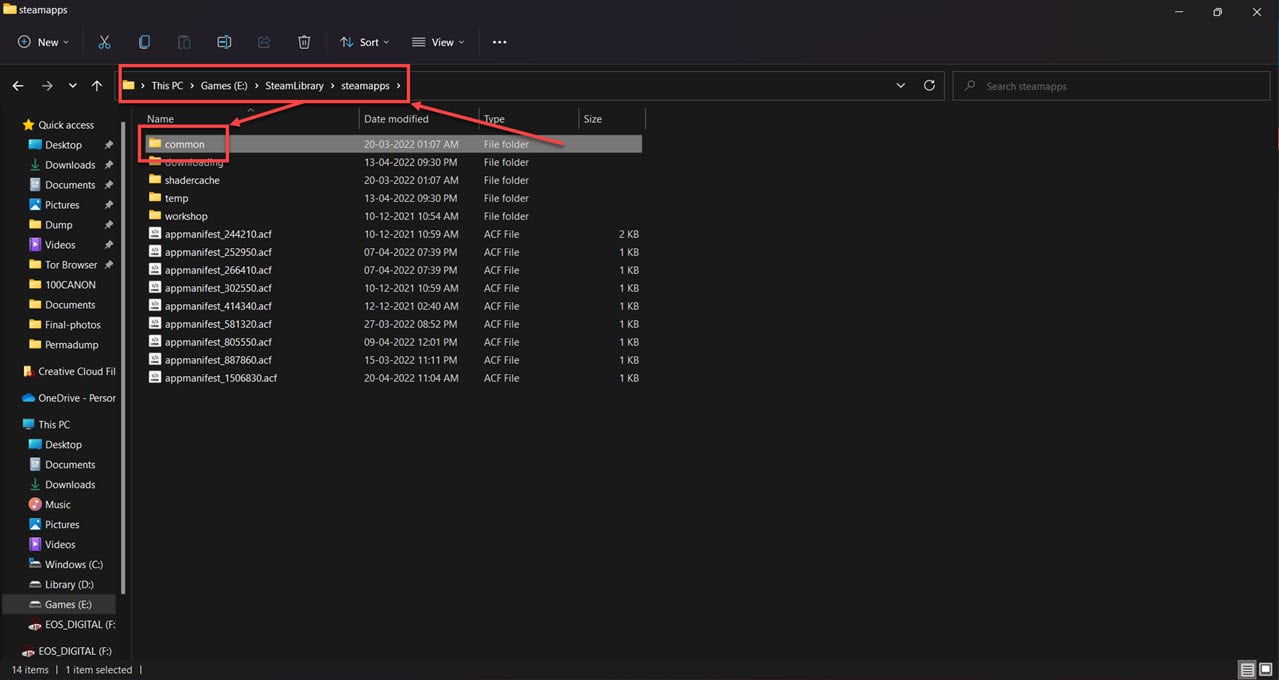Screen dimensions: 1279x680
Task: Click the Cut icon in the toolbar
Action: [x=104, y=42]
